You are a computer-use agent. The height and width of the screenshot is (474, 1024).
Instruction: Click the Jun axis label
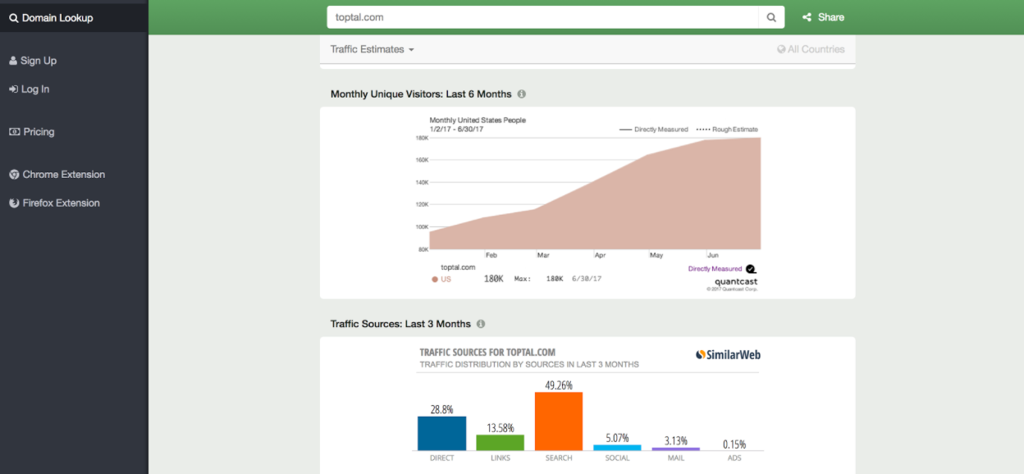pyautogui.click(x=713, y=255)
